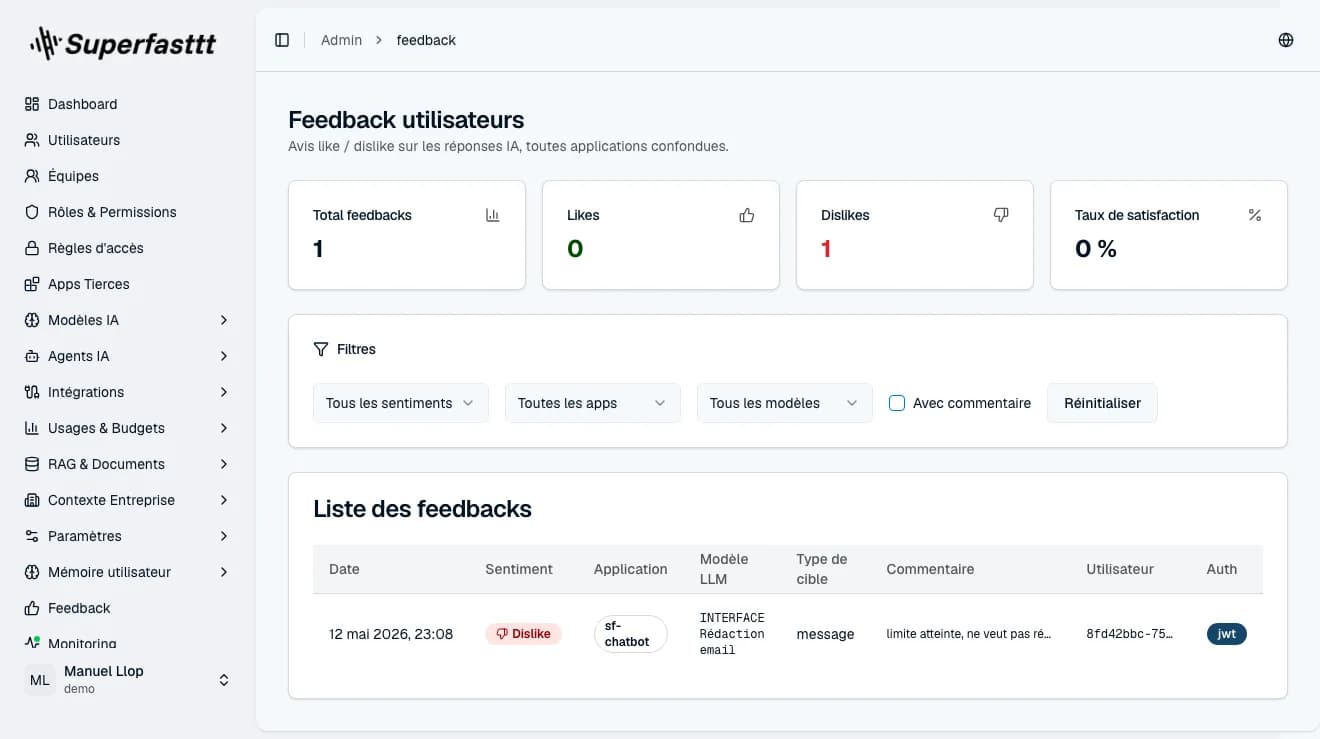Click the Paramètres sliders icon
1320x739 pixels.
pos(32,536)
